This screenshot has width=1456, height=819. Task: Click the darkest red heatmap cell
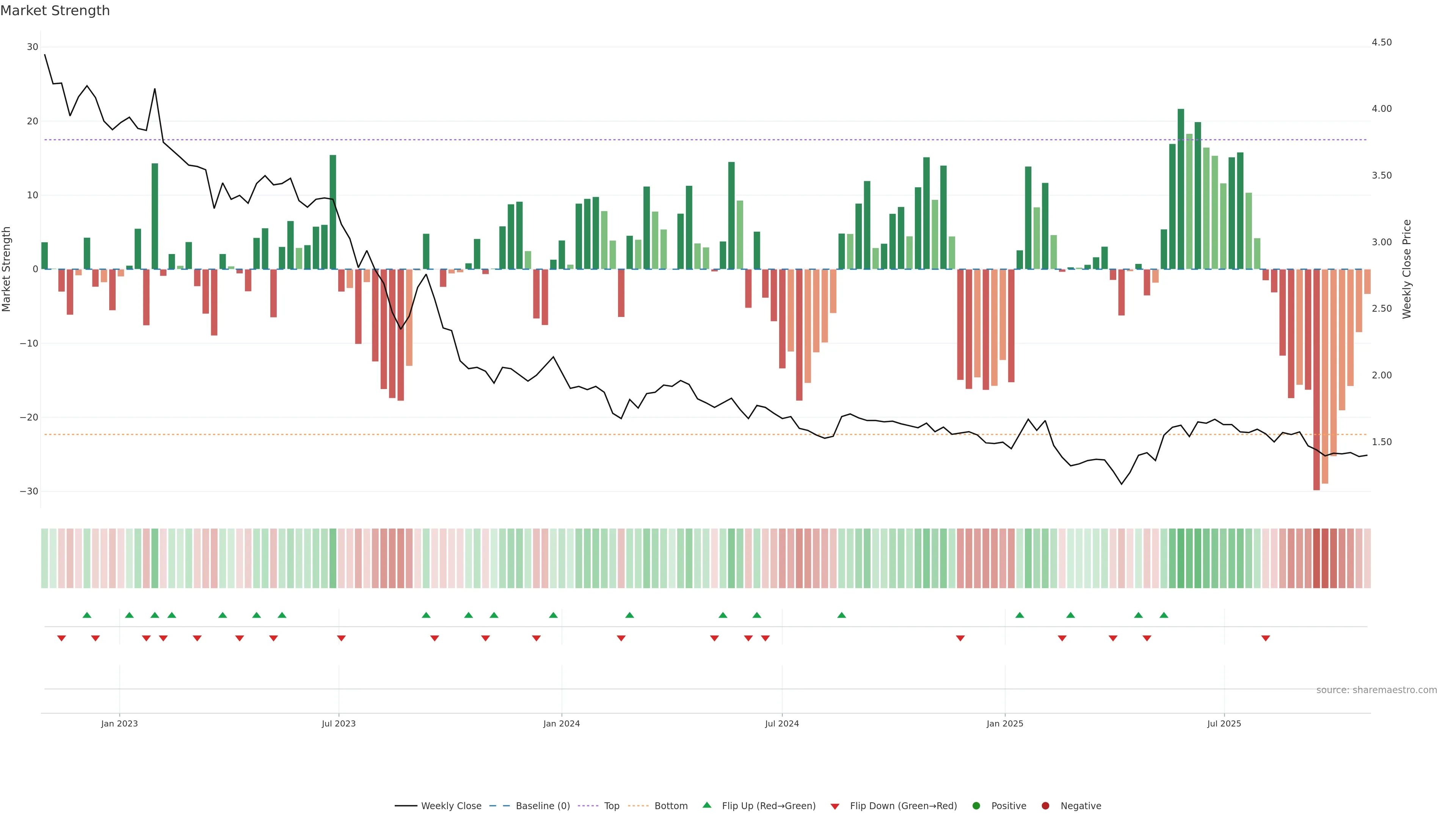point(1316,558)
